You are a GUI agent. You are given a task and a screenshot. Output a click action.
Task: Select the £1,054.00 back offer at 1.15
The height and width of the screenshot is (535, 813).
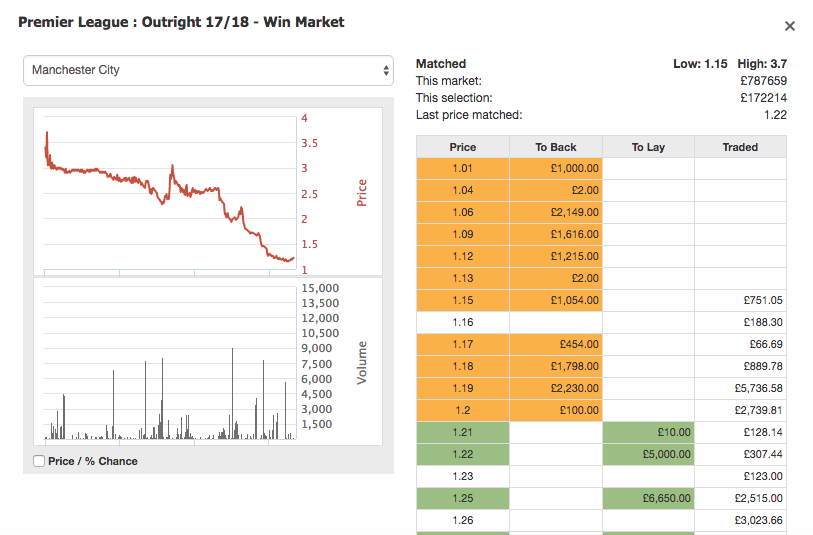(x=556, y=301)
